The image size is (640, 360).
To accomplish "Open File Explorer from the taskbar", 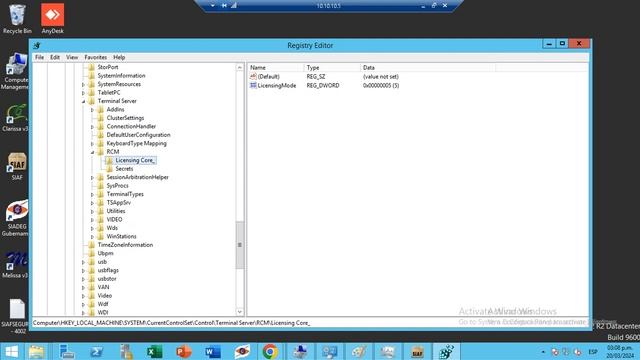I will tap(37, 351).
